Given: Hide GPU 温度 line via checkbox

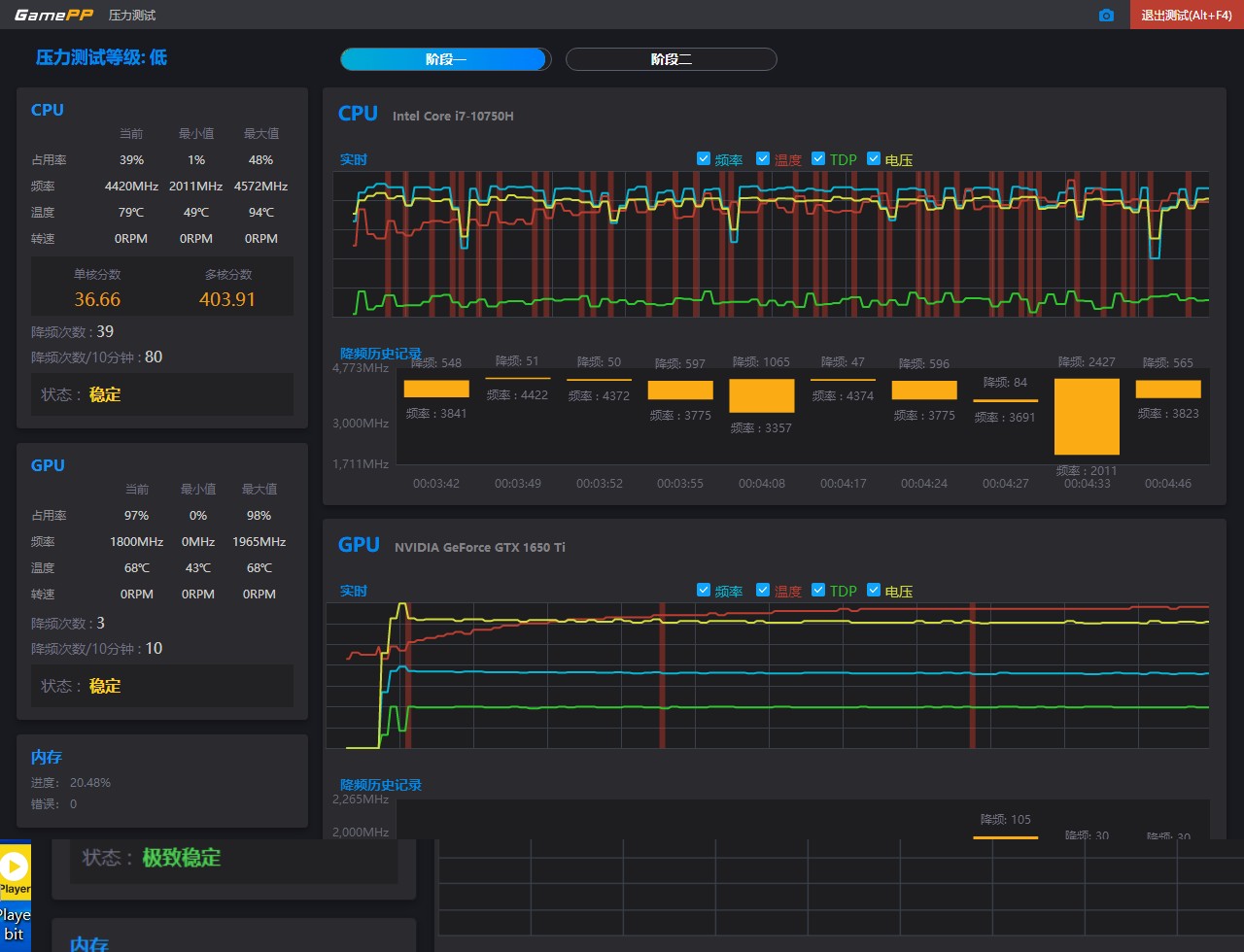Looking at the screenshot, I should pos(763,591).
